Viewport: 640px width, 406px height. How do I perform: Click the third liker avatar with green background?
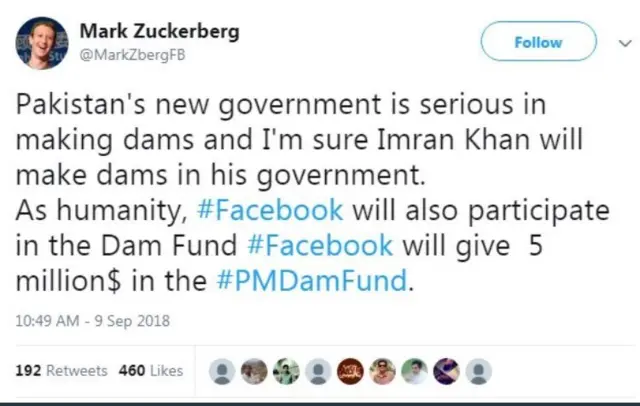pyautogui.click(x=287, y=371)
